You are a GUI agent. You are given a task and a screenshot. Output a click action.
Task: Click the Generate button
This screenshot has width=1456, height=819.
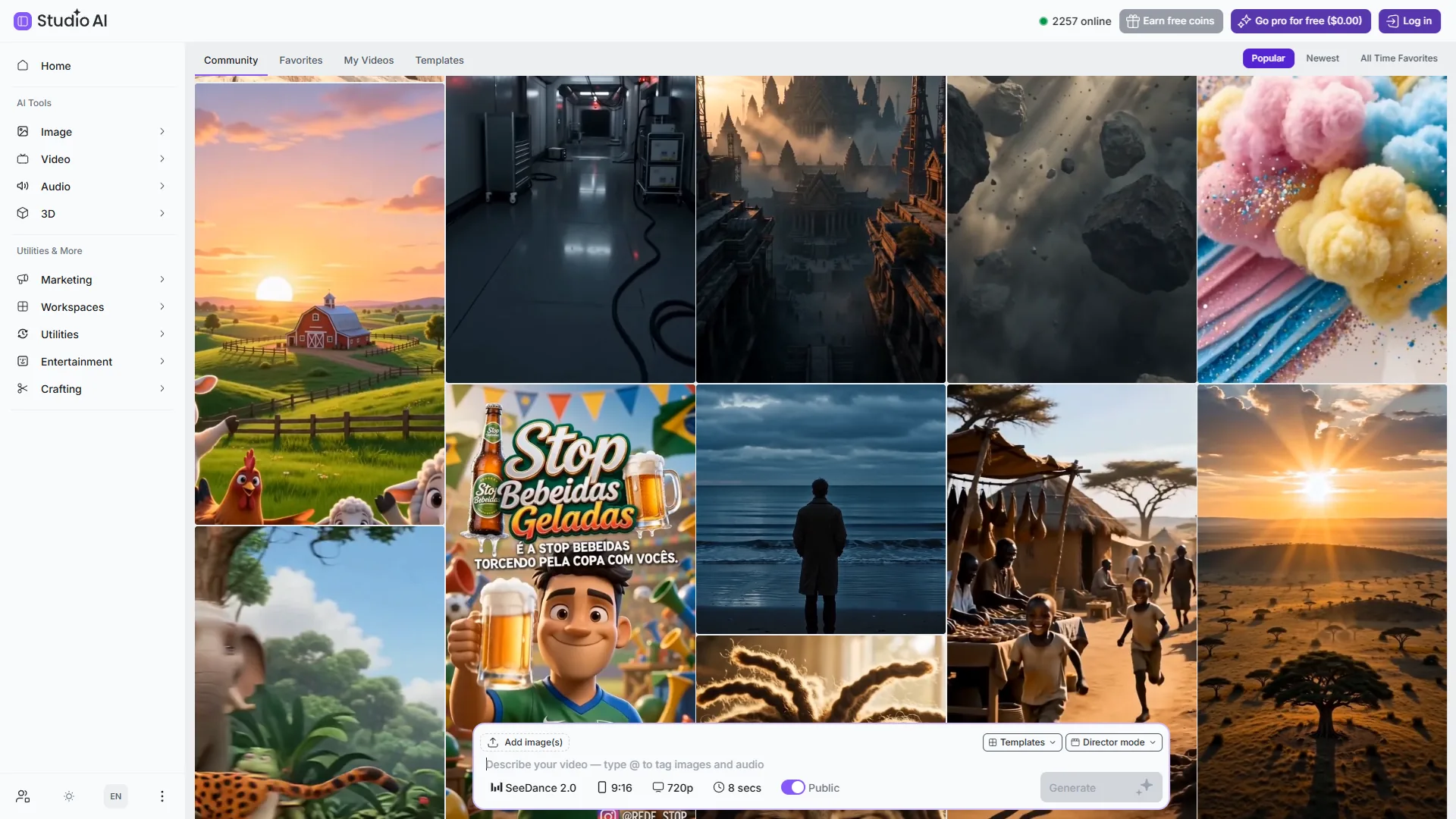tap(1101, 787)
